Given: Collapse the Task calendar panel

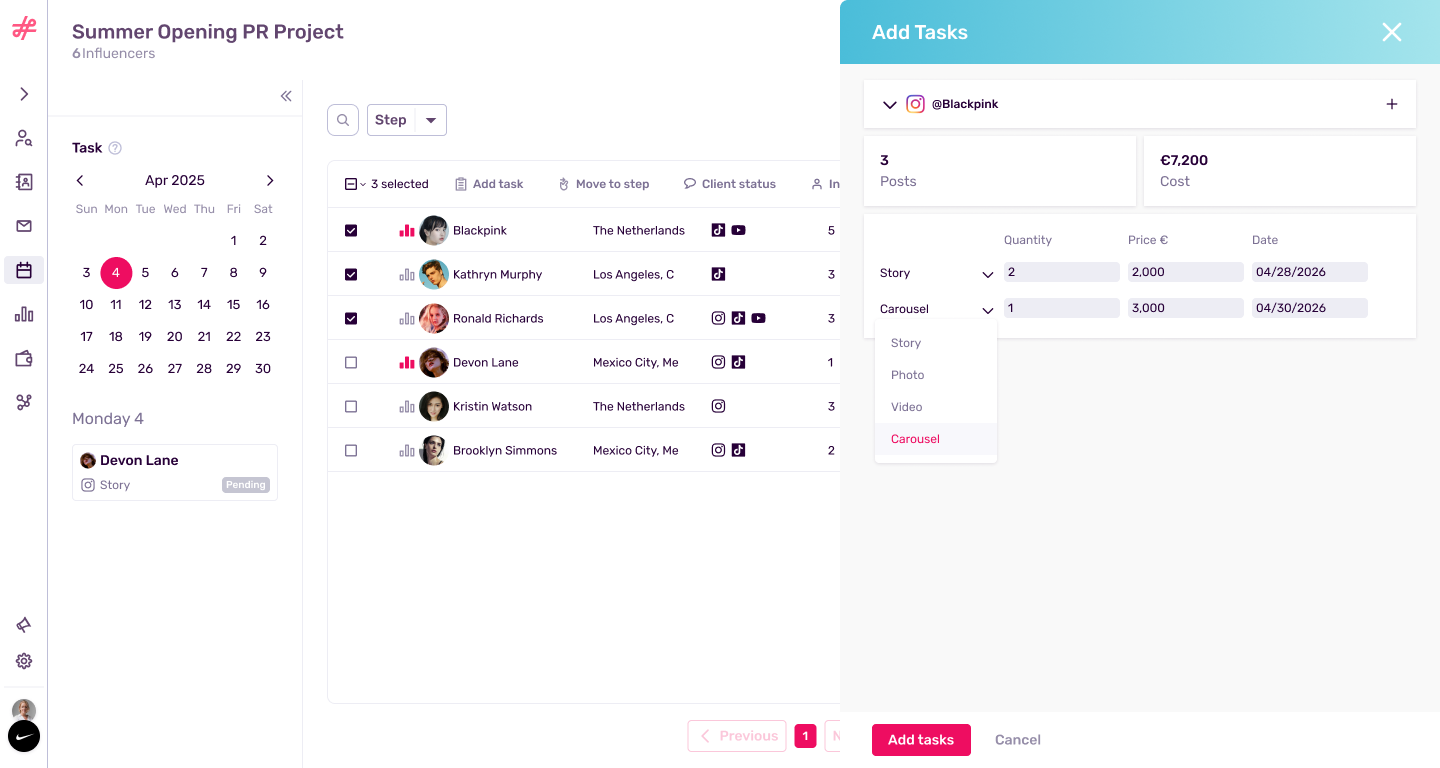Looking at the screenshot, I should tap(286, 96).
